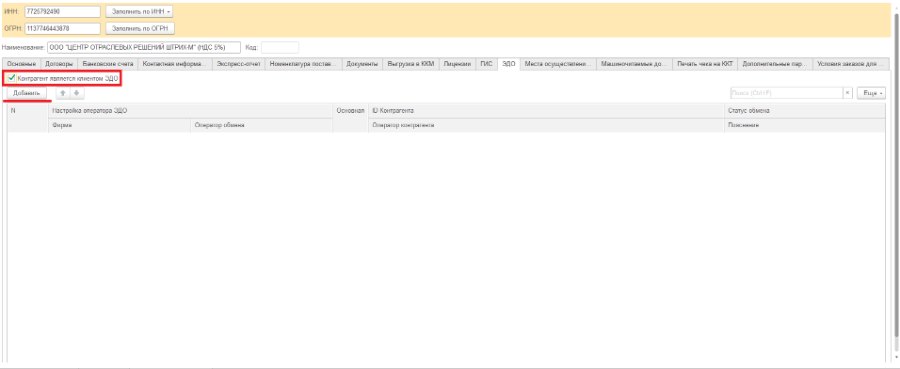Viewport: 900px width, 369px height.
Task: Switch to 'Дополнительные пар...' tab
Action: pyautogui.click(x=775, y=64)
